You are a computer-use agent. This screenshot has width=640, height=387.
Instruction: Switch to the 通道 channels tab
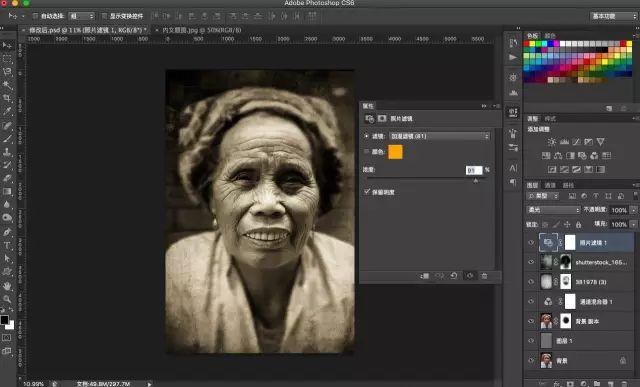coord(550,185)
